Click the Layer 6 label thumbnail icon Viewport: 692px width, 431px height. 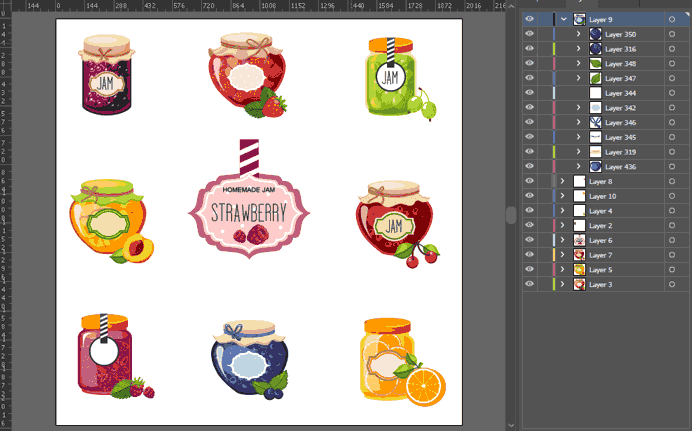pyautogui.click(x=579, y=240)
